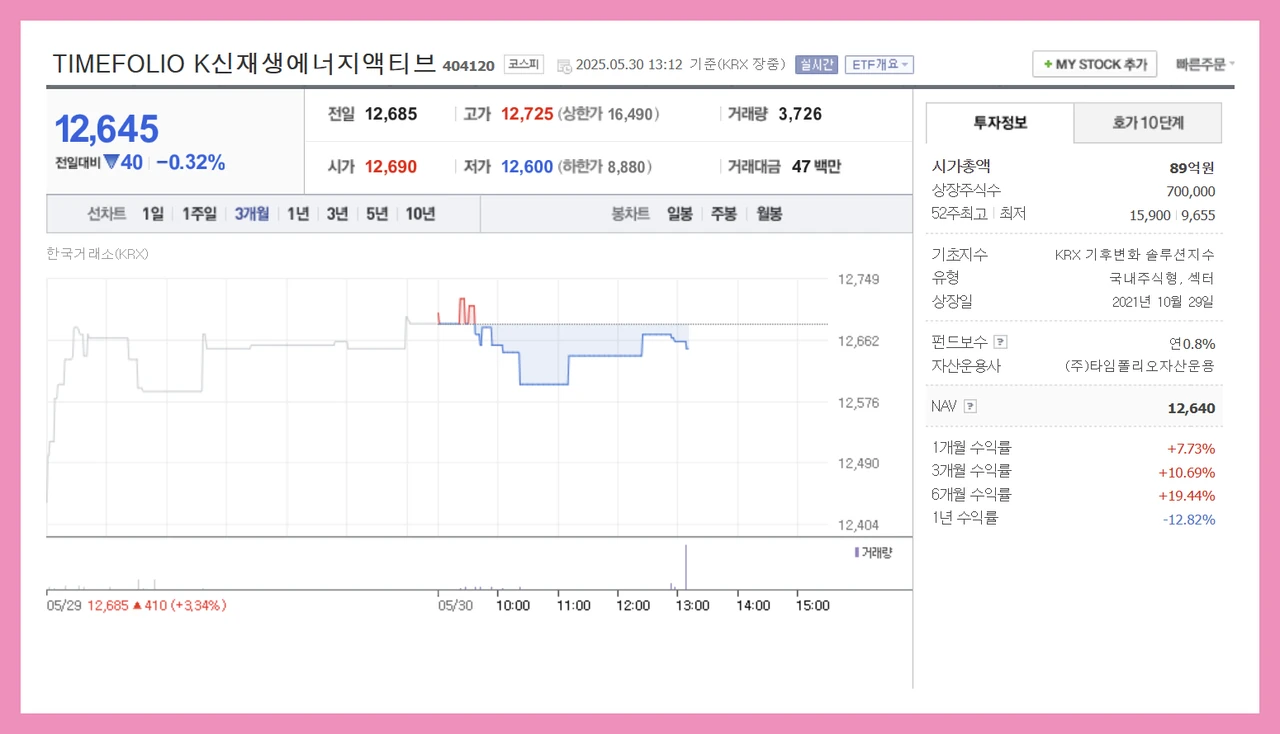Toggle the 실시간 real-time update badge
The image size is (1280, 734).
point(815,63)
